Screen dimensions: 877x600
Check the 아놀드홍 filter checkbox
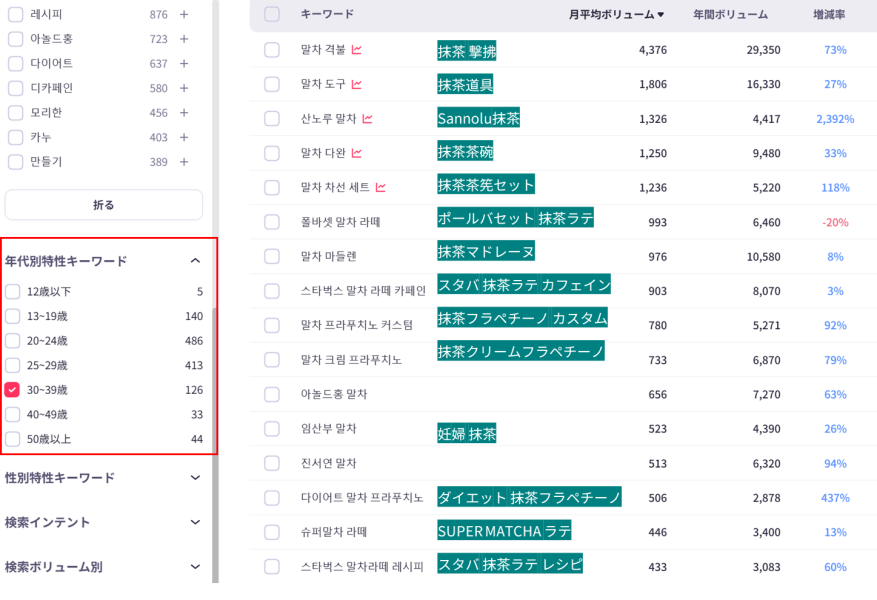[x=16, y=39]
